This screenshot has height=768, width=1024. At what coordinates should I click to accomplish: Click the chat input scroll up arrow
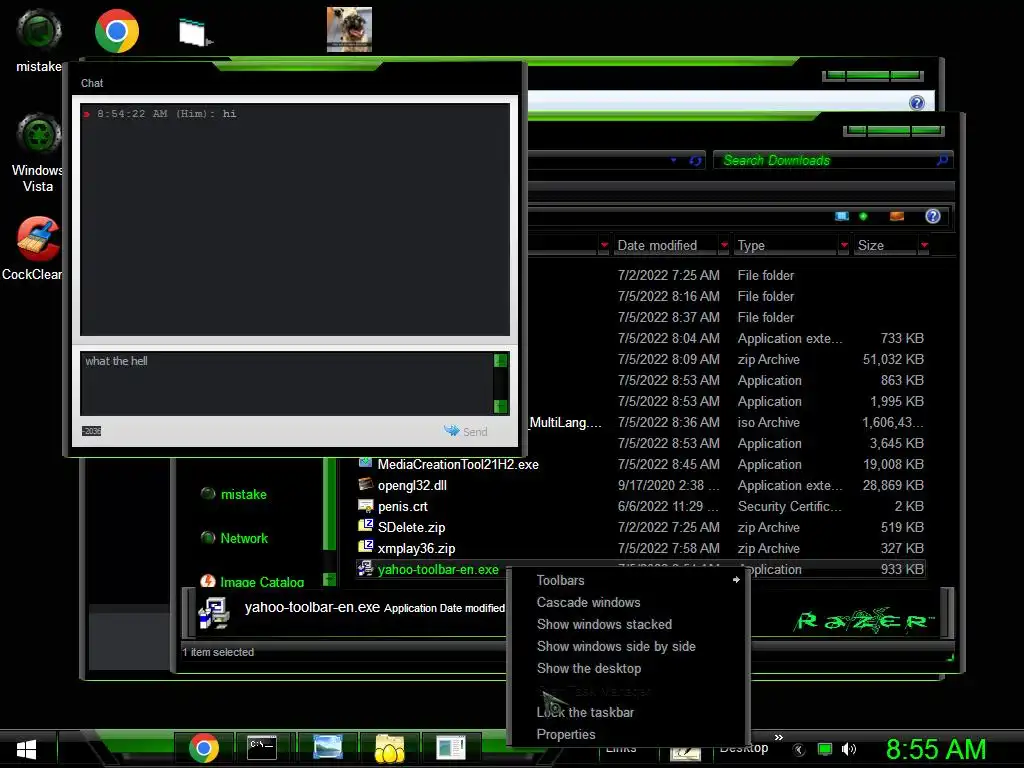pyautogui.click(x=501, y=360)
